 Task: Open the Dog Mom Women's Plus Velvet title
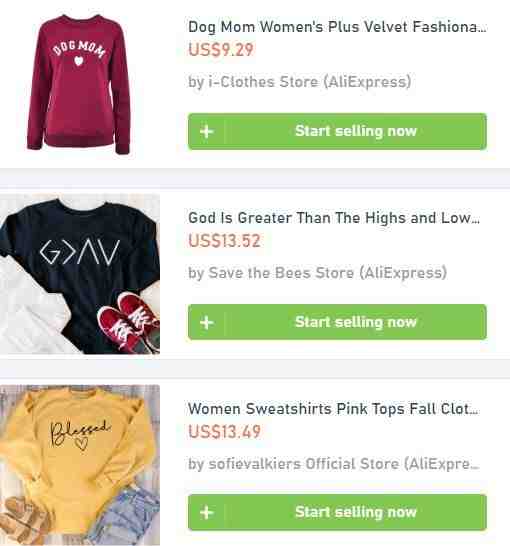pyautogui.click(x=337, y=27)
